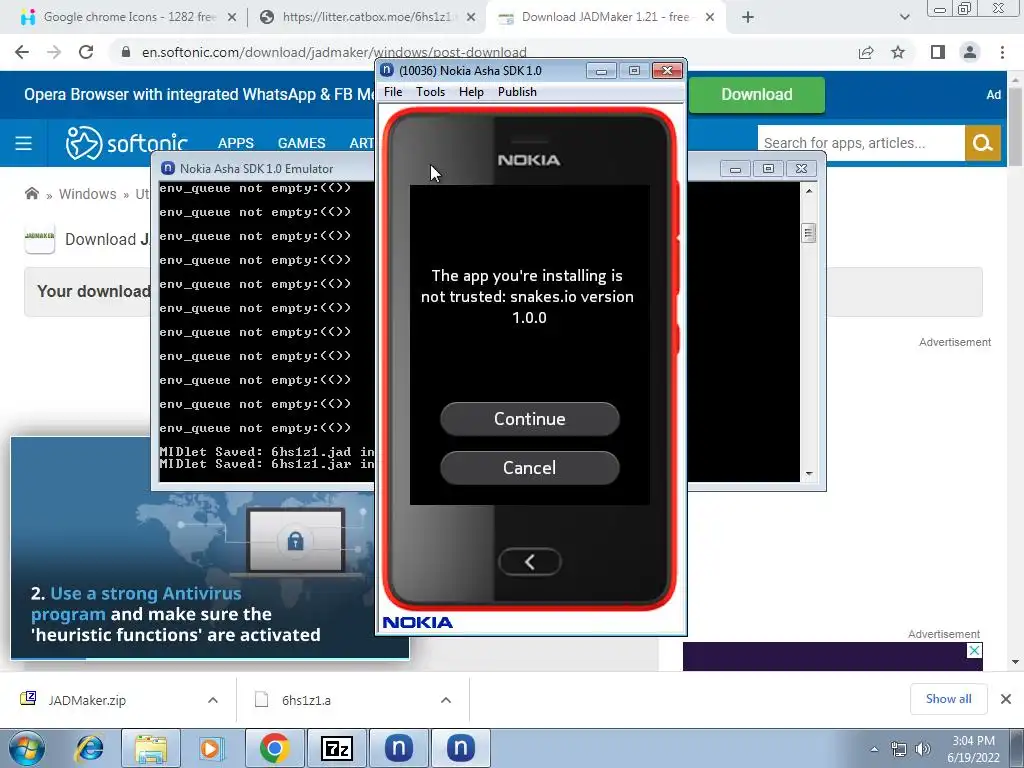Open the File menu in Nokia Asha SDK
The width and height of the screenshot is (1024, 768).
click(392, 92)
